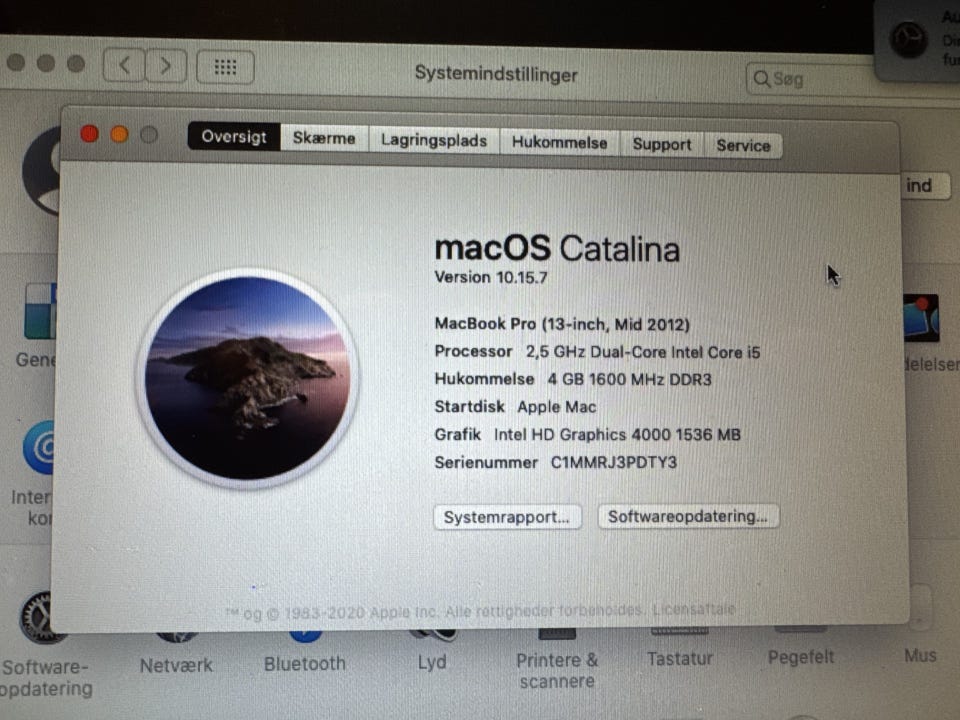Open Pegefelt preferences
960x720 pixels.
(x=801, y=657)
